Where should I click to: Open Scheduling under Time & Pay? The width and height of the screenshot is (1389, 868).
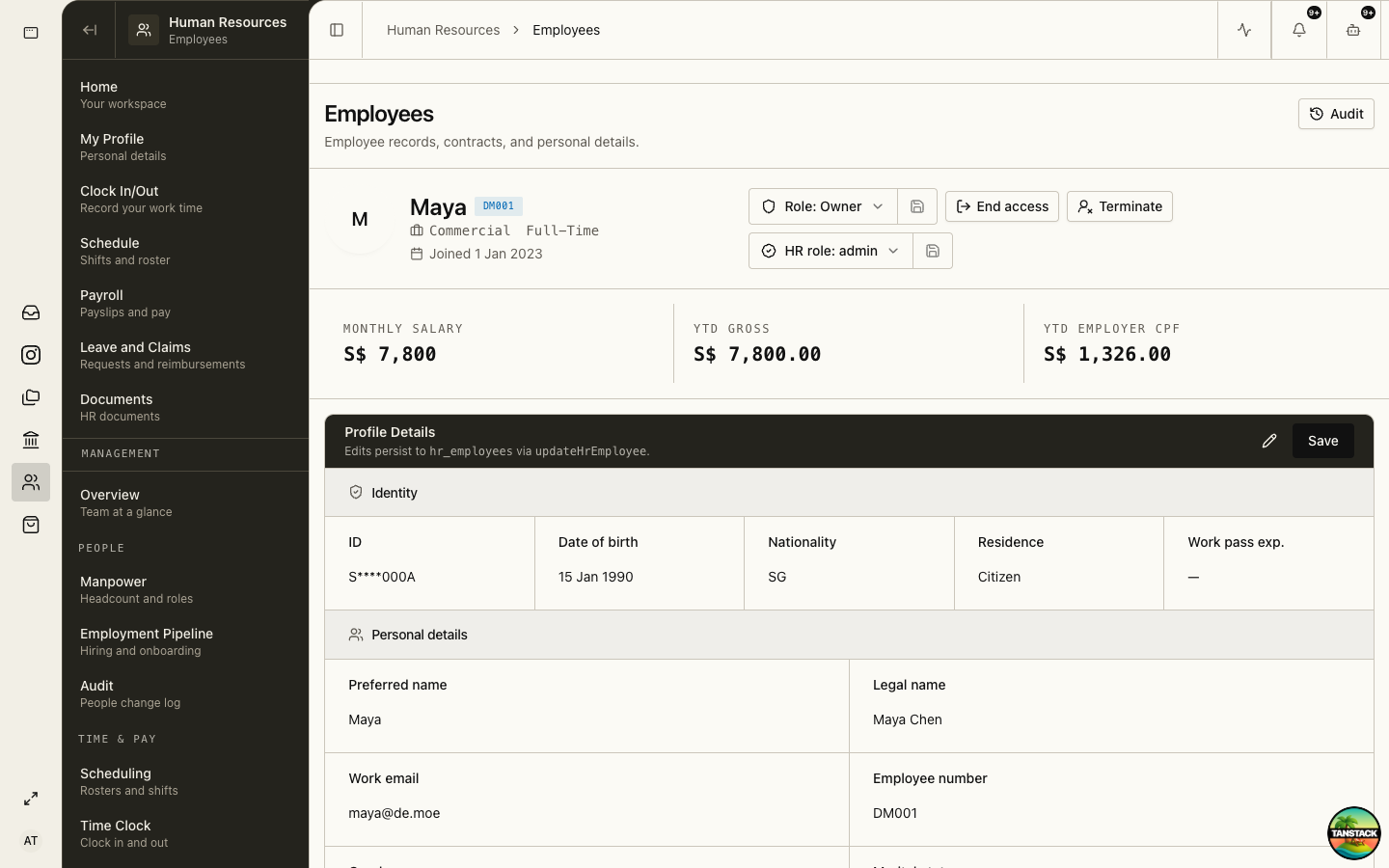185,781
